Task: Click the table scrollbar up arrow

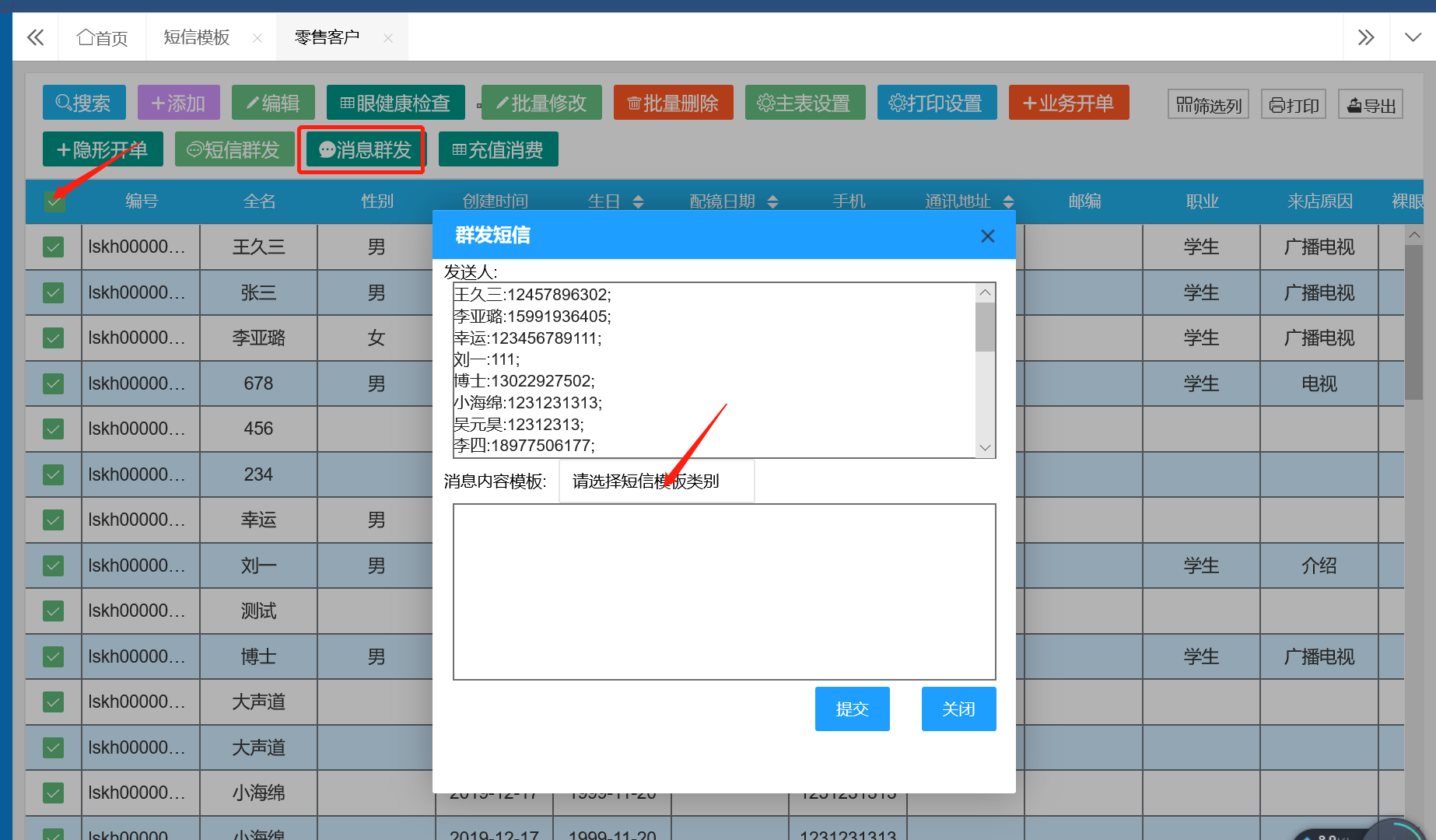Action: point(1413,234)
